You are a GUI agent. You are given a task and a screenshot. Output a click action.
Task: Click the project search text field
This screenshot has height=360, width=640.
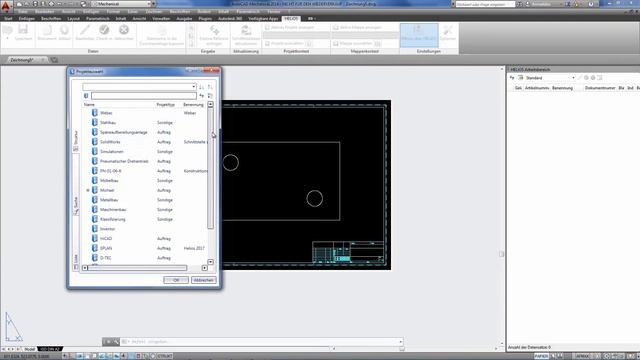[144, 96]
